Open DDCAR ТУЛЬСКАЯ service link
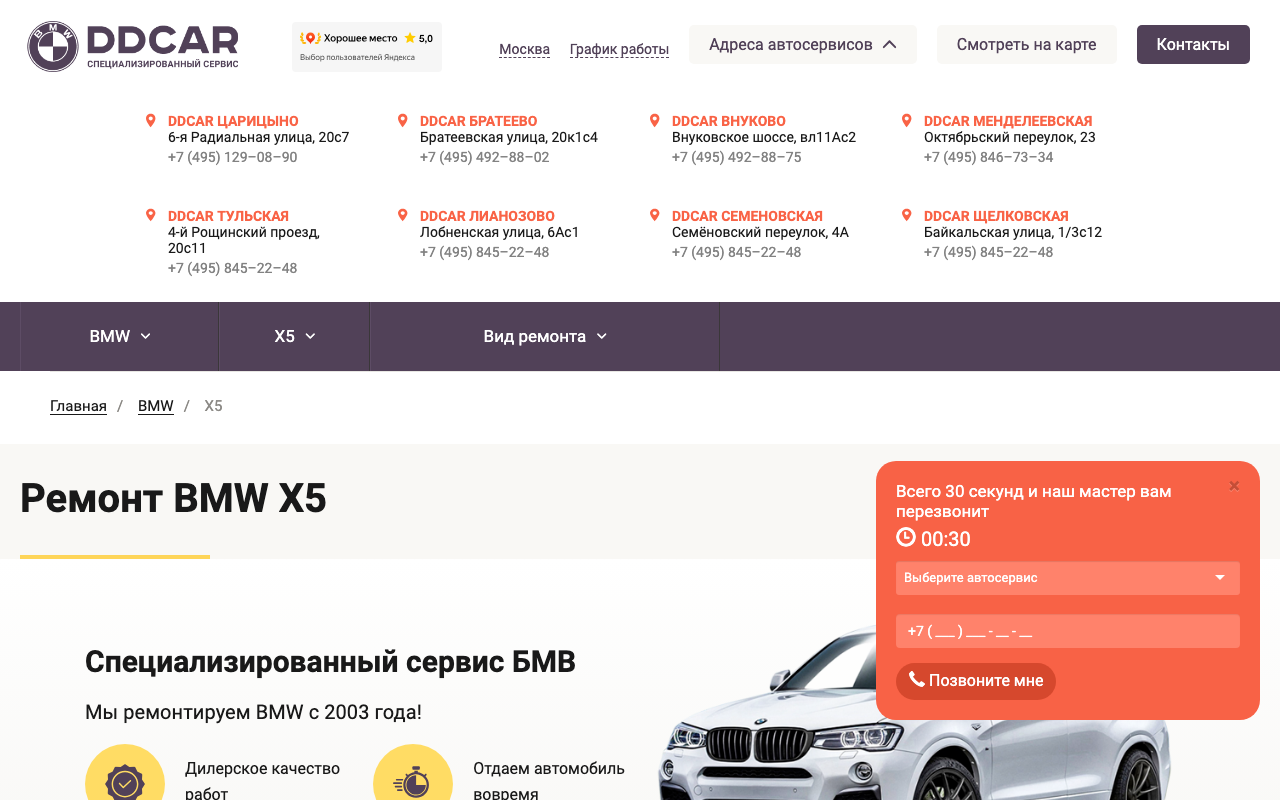Screen dimensions: 1280x800 coord(228,216)
